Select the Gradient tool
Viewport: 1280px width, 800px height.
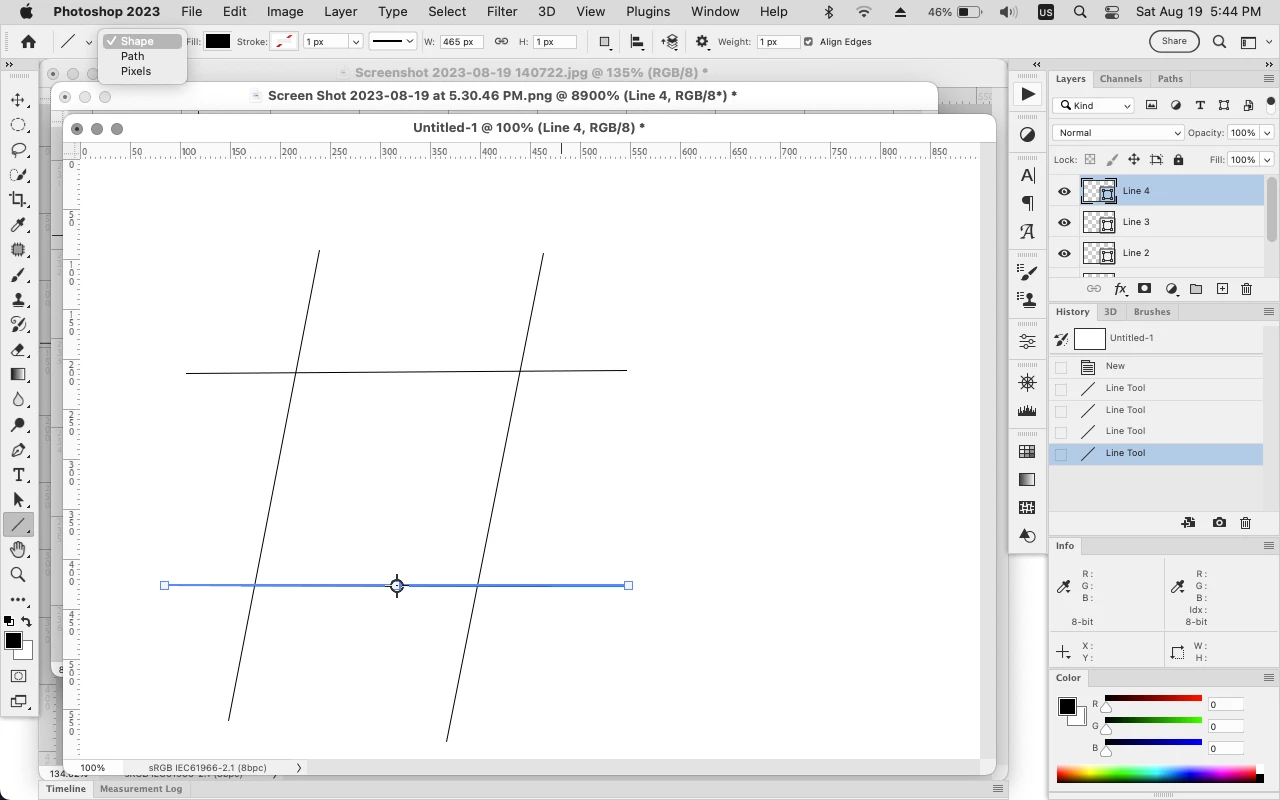click(x=18, y=375)
